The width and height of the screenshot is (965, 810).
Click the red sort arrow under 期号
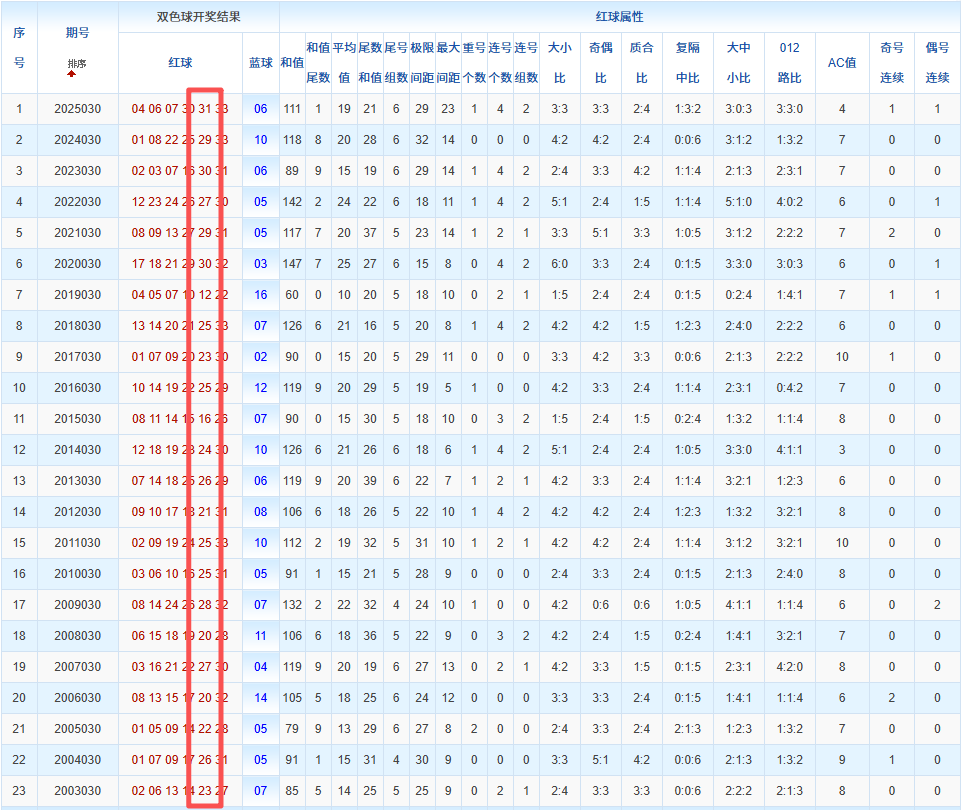coord(72,74)
